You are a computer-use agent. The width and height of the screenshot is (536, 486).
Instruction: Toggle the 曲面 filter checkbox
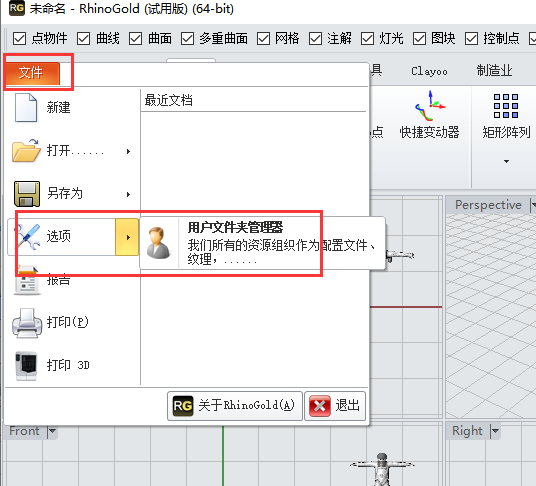[x=135, y=39]
